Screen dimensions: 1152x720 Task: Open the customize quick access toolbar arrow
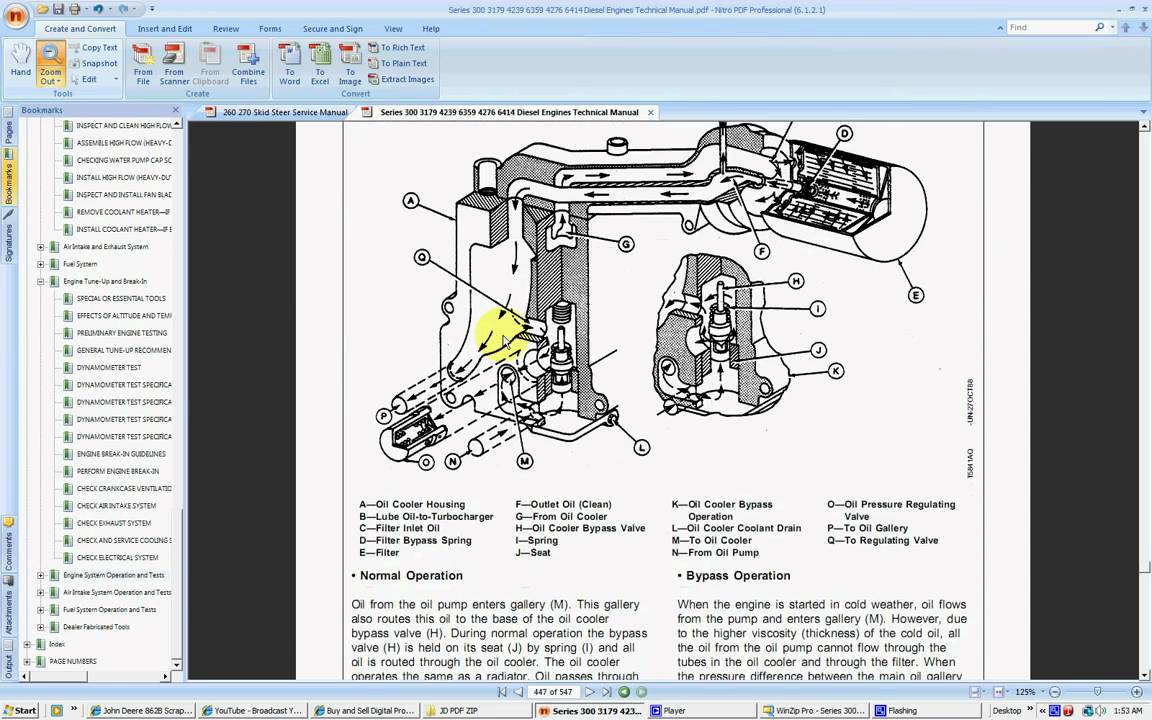click(152, 9)
